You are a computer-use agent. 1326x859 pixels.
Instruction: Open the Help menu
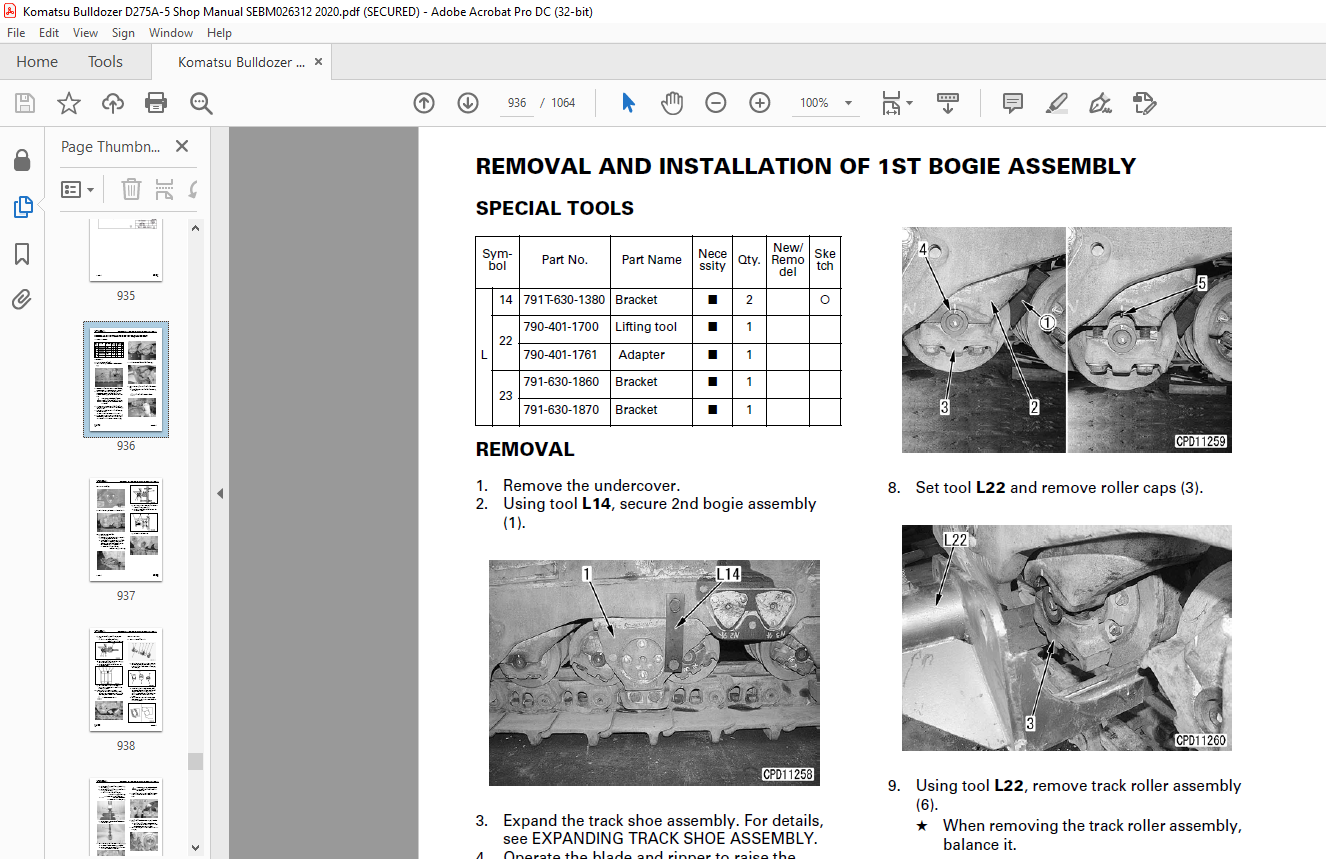coord(219,33)
